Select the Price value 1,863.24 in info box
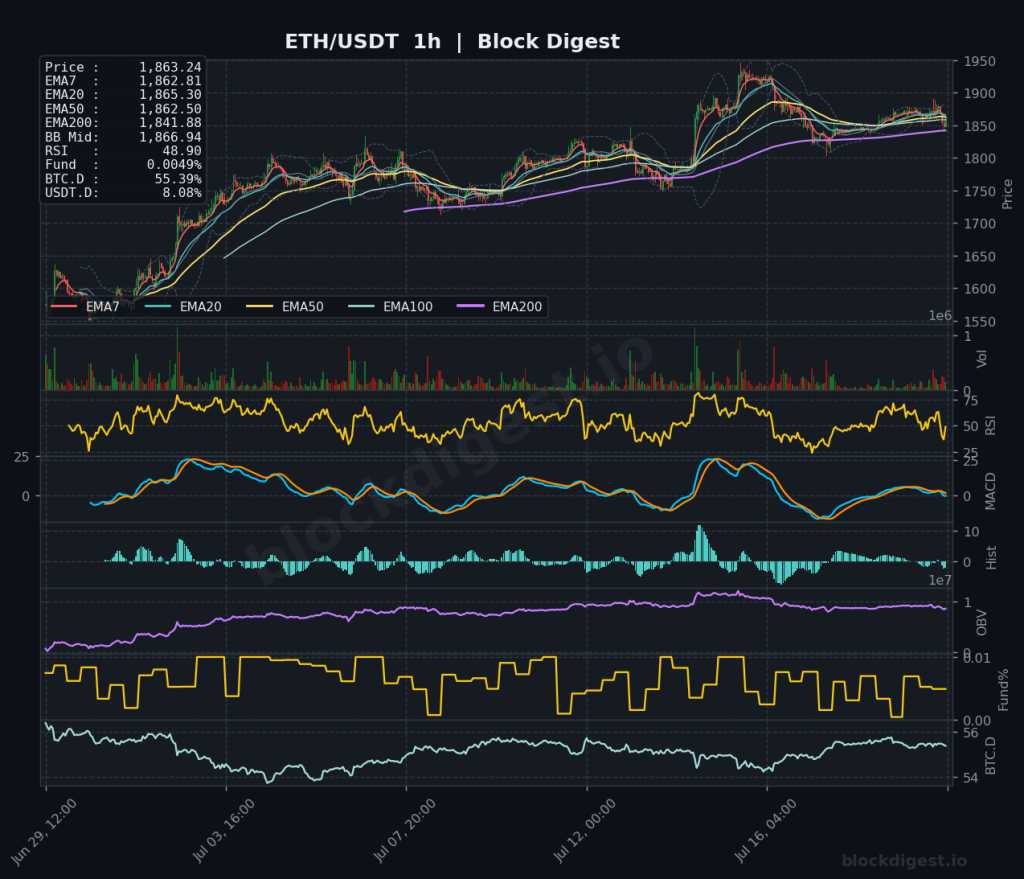The height and width of the screenshot is (879, 1024). pos(170,67)
